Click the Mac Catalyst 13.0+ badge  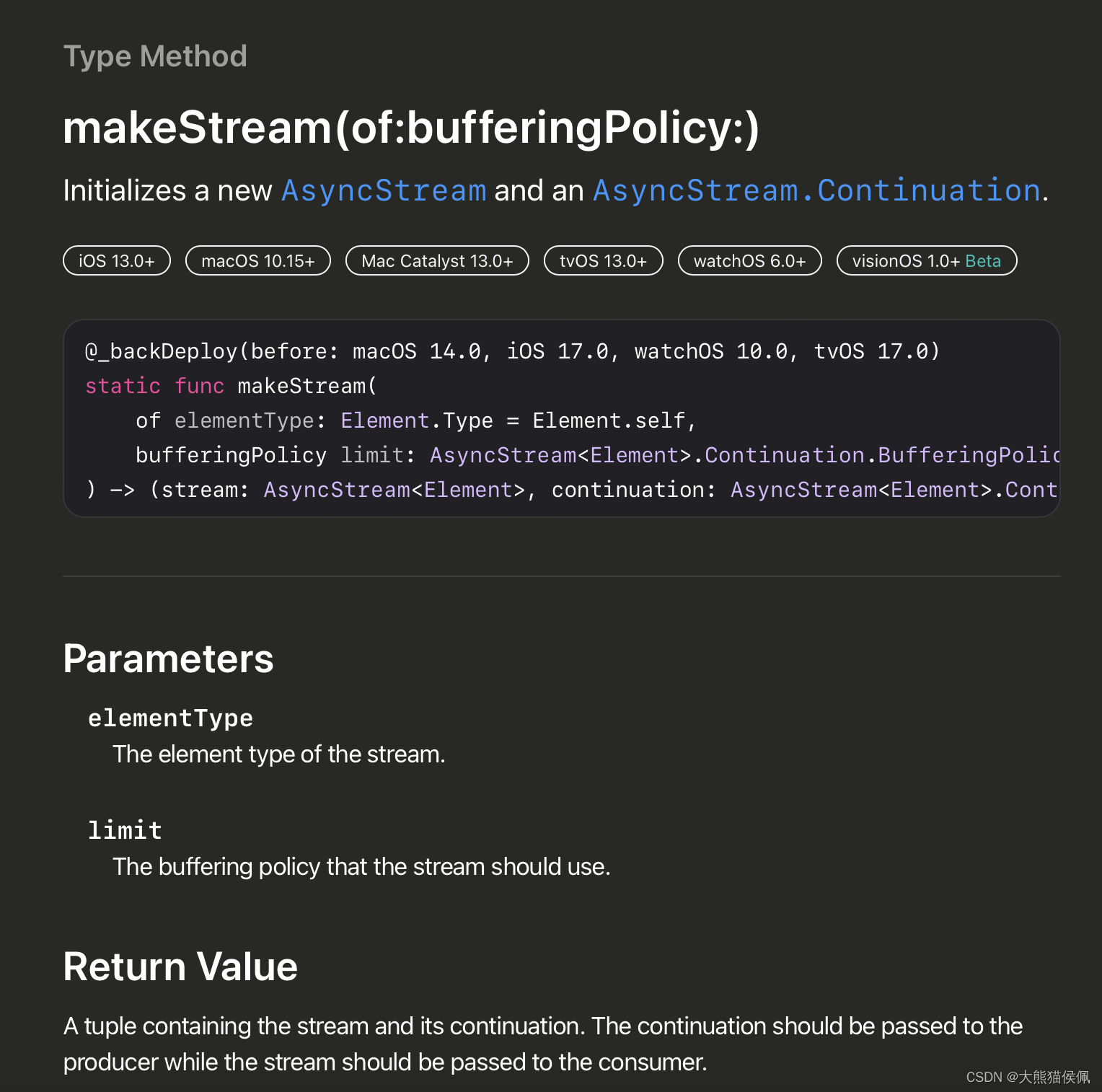click(437, 260)
